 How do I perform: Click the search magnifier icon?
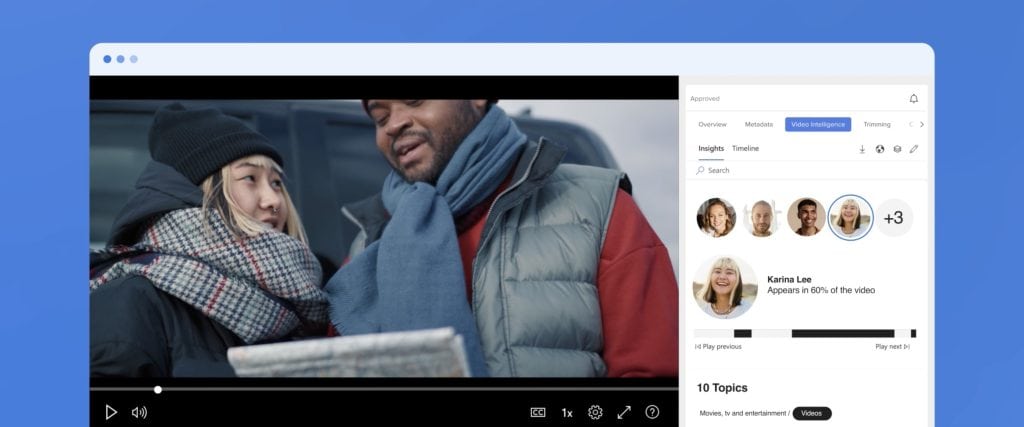click(700, 170)
